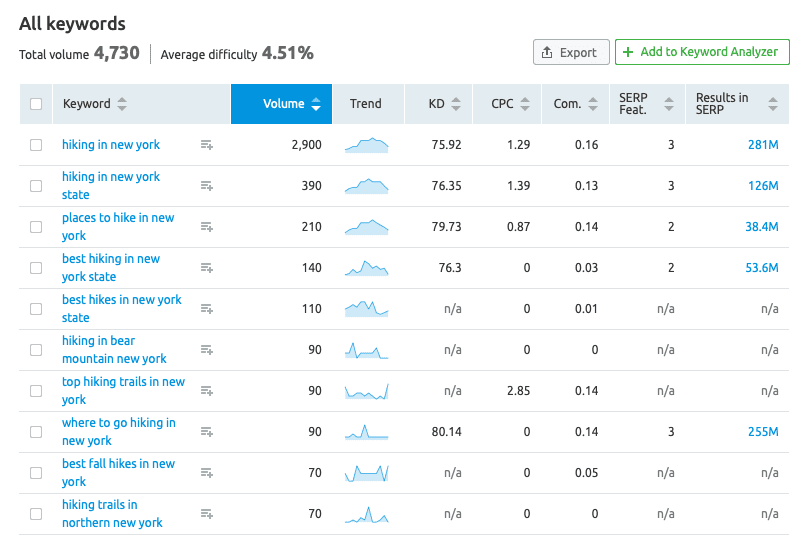Click add-to-list icon for 'places to hike in new york'
The image size is (808, 539).
(x=207, y=227)
